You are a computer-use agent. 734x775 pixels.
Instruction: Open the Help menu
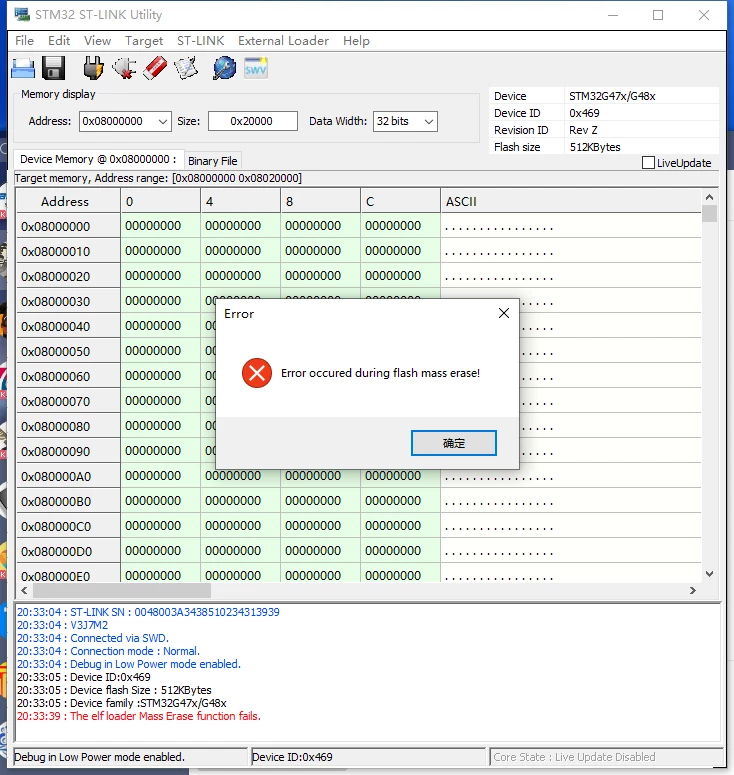pyautogui.click(x=356, y=41)
